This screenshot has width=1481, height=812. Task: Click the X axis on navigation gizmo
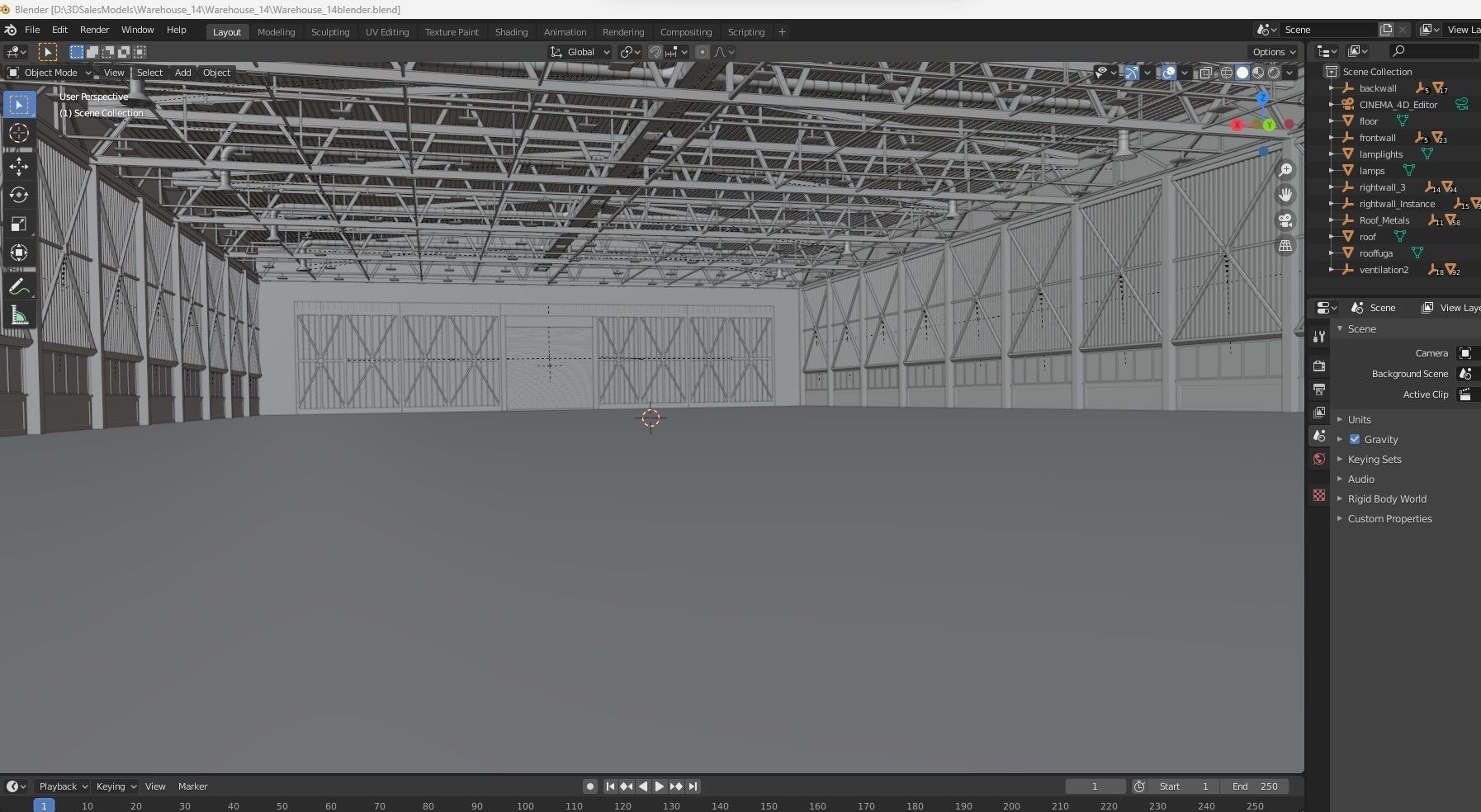point(1237,125)
